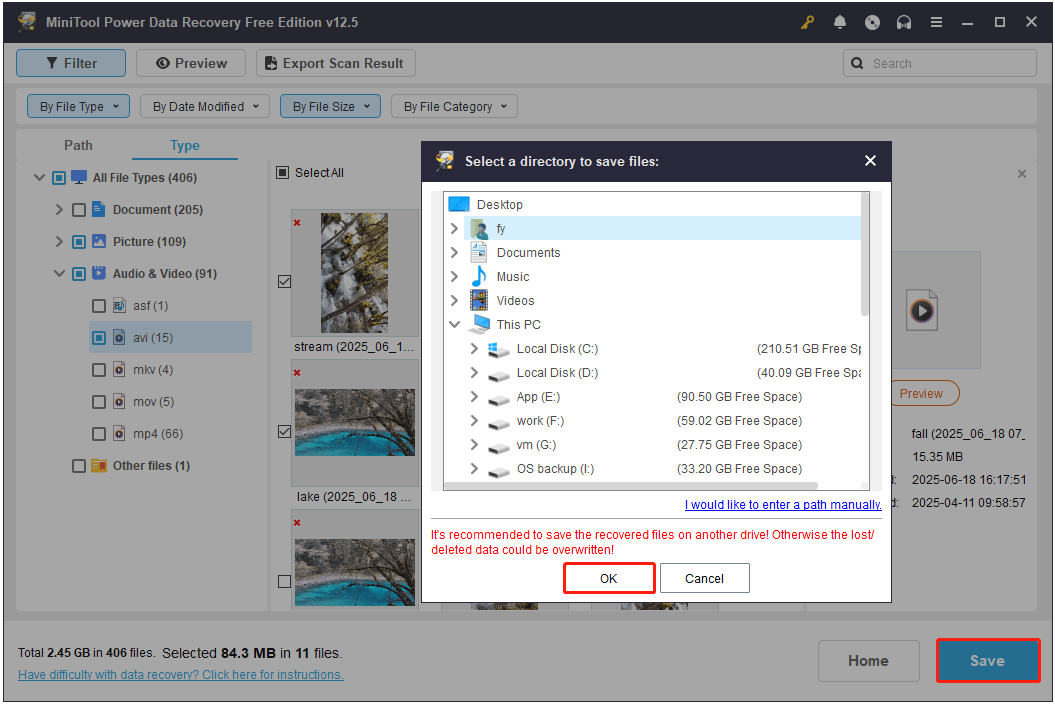Switch to the Type tab
The height and width of the screenshot is (705, 1055).
tap(185, 146)
